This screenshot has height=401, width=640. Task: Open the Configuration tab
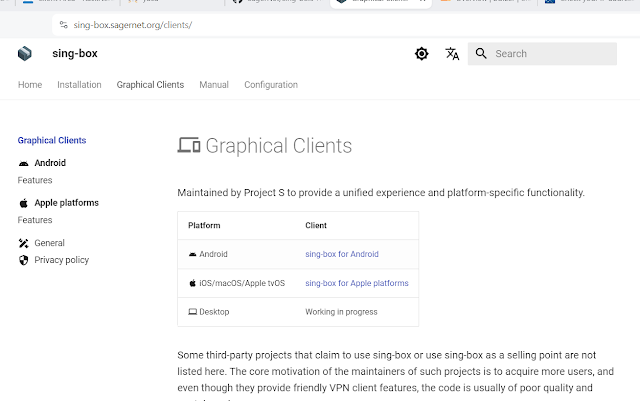tap(271, 85)
